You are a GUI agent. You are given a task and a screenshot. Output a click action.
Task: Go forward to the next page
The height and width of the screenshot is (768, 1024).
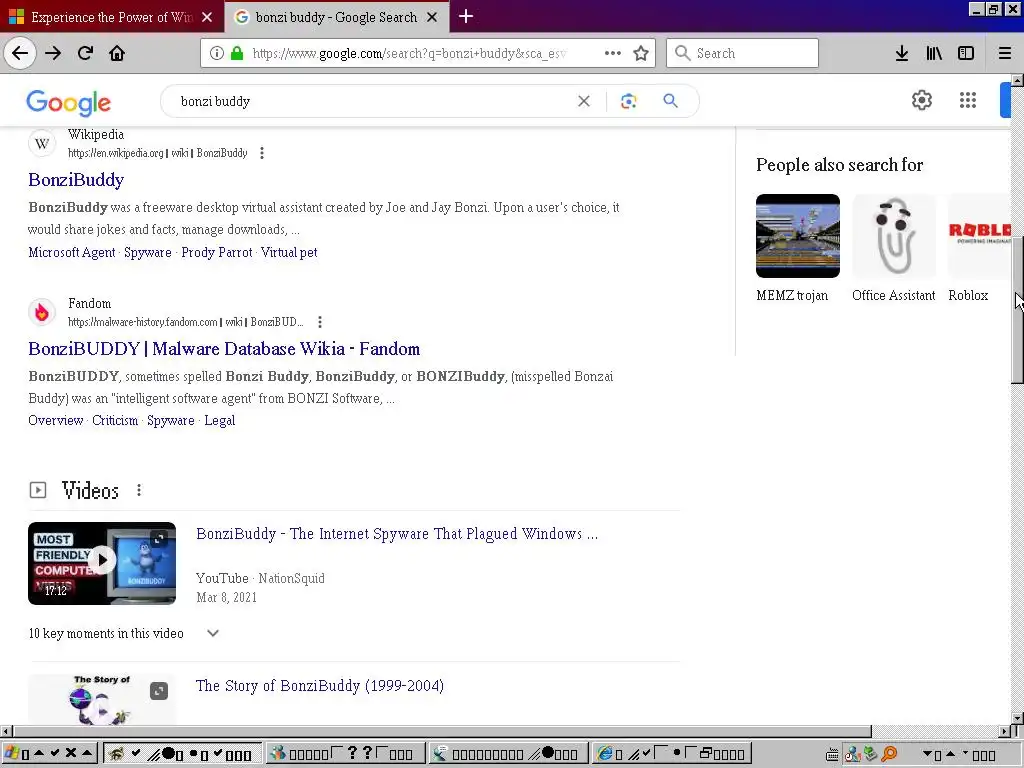coord(53,53)
